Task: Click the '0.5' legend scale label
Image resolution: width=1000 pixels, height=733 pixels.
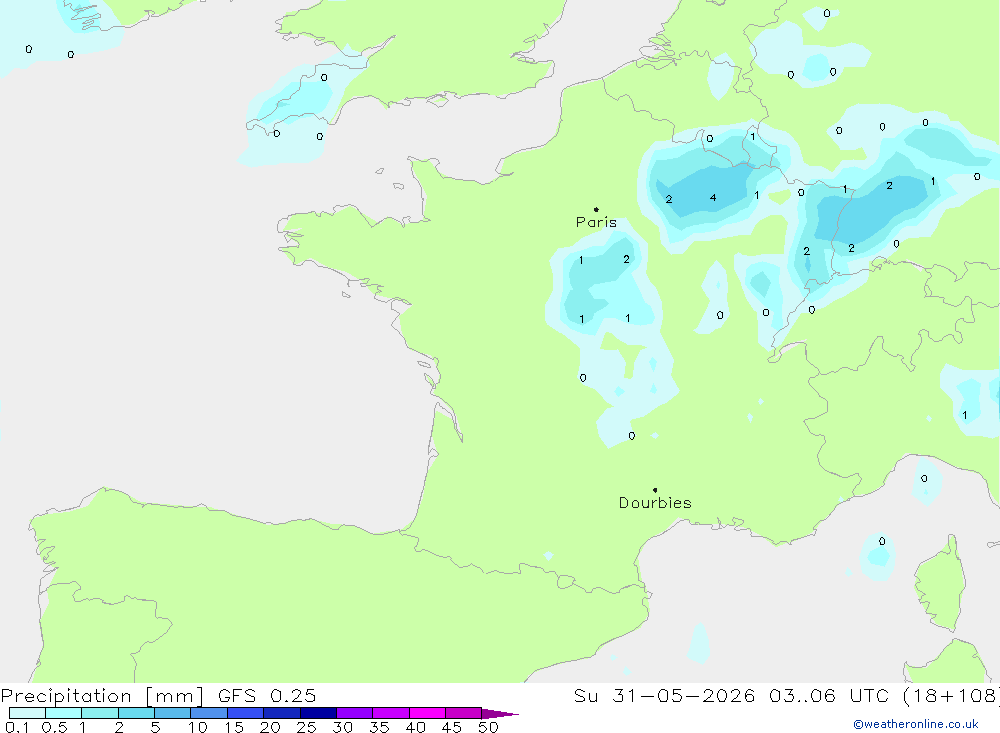Action: click(x=54, y=727)
